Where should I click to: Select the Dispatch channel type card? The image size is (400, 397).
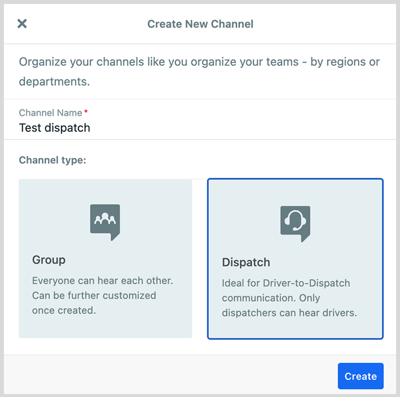pos(295,259)
